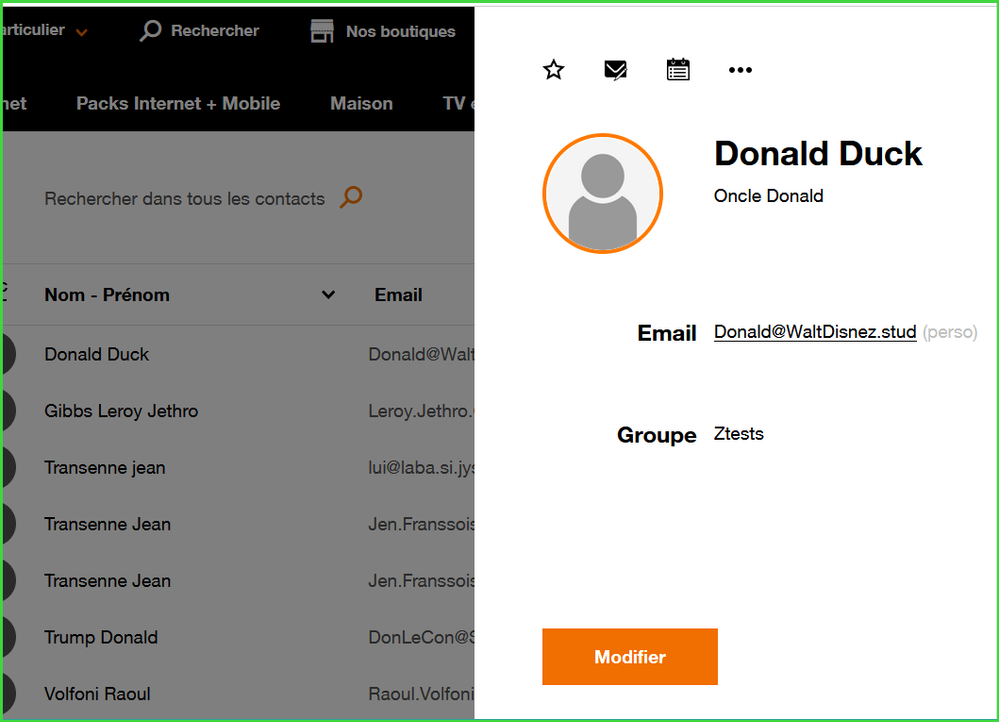Viewport: 999px width, 722px height.
Task: Select the Trump Donald contact
Action: [101, 637]
